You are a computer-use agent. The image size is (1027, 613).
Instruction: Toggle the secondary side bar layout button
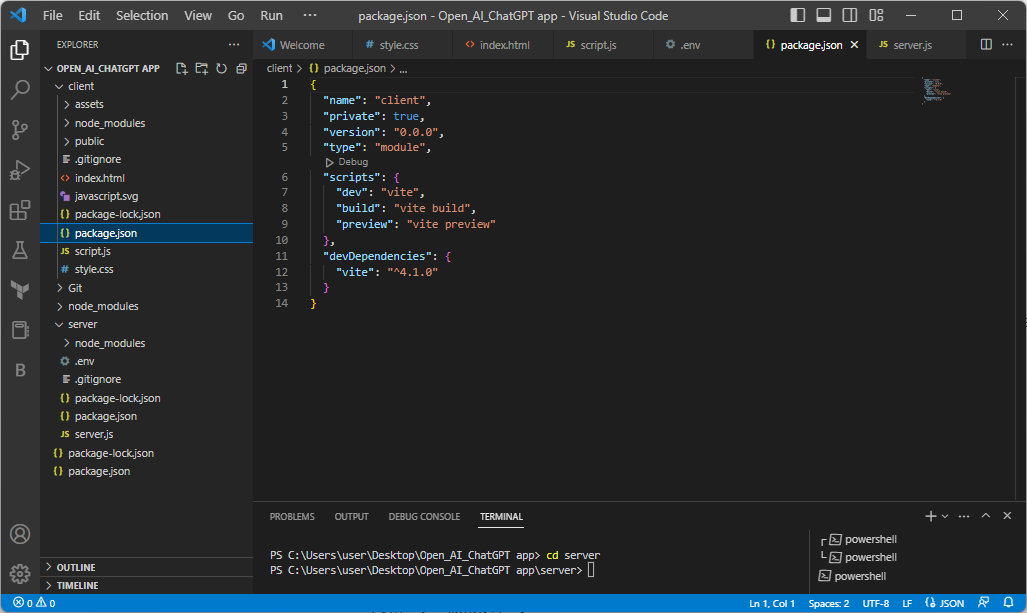[850, 15]
